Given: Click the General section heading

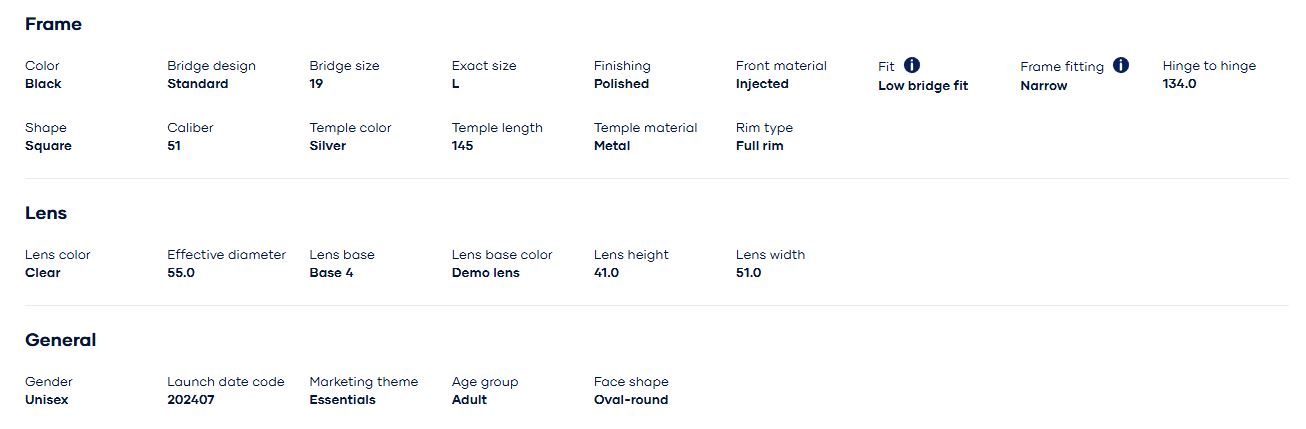Looking at the screenshot, I should coord(60,340).
